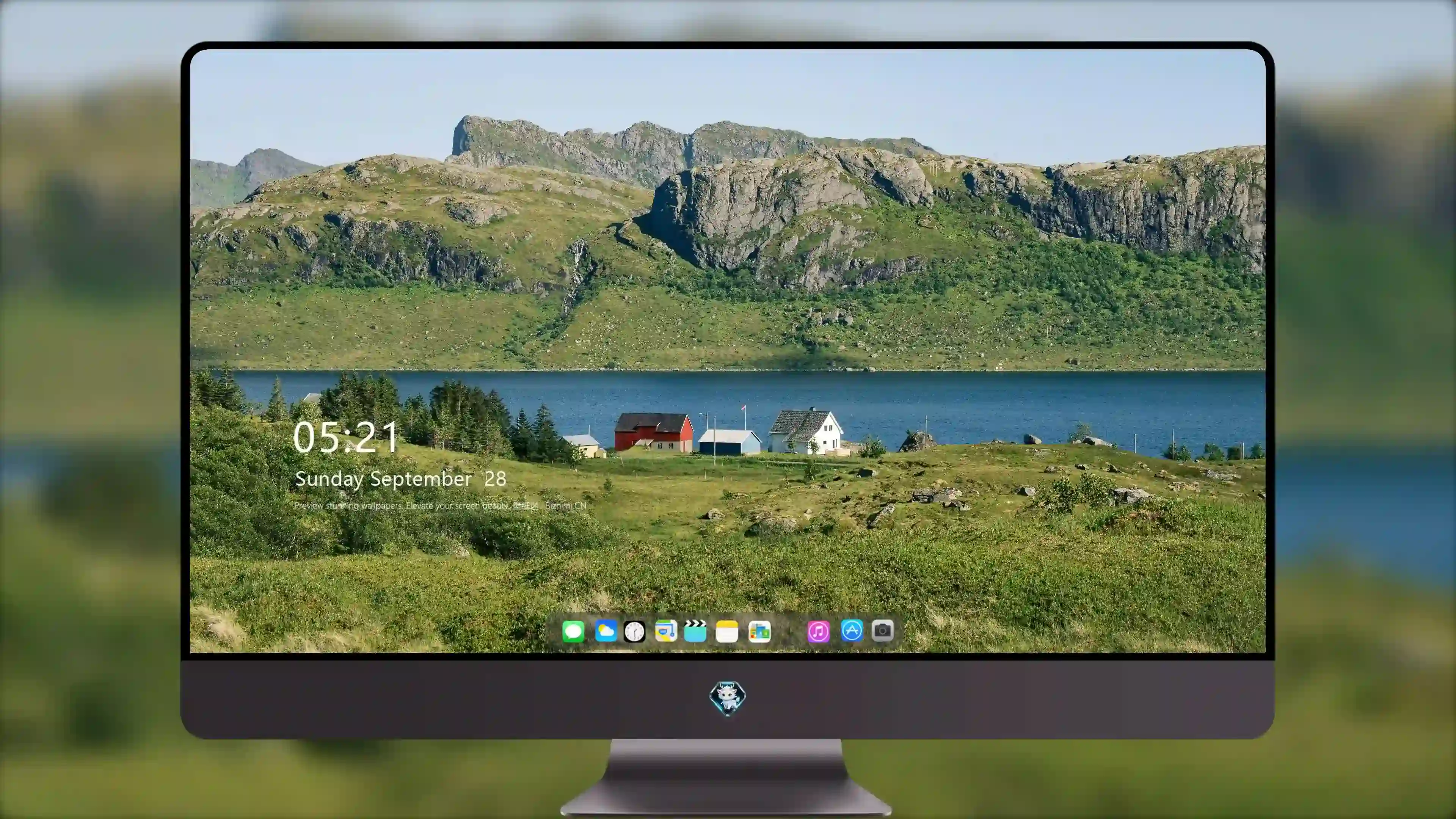Open the Clock app in the dock

(634, 631)
